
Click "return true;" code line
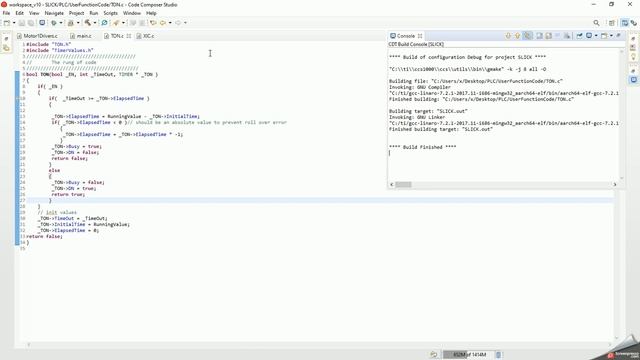pos(68,194)
